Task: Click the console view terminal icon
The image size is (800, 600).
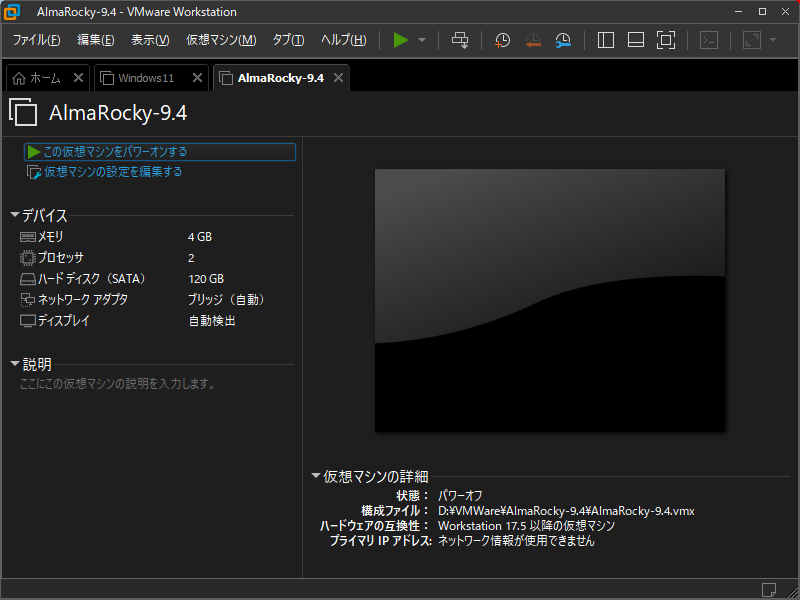Action: pos(709,40)
